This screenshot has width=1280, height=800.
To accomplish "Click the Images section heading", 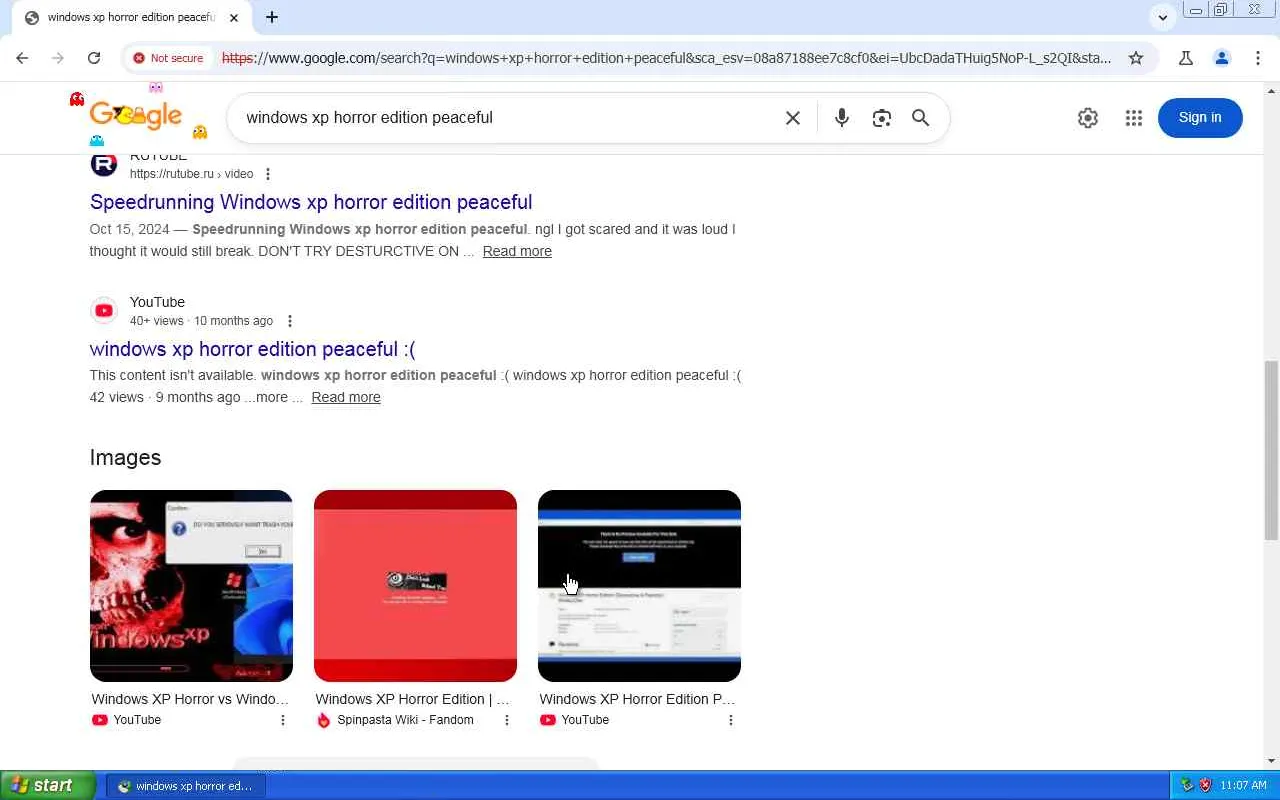I will pyautogui.click(x=125, y=457).
